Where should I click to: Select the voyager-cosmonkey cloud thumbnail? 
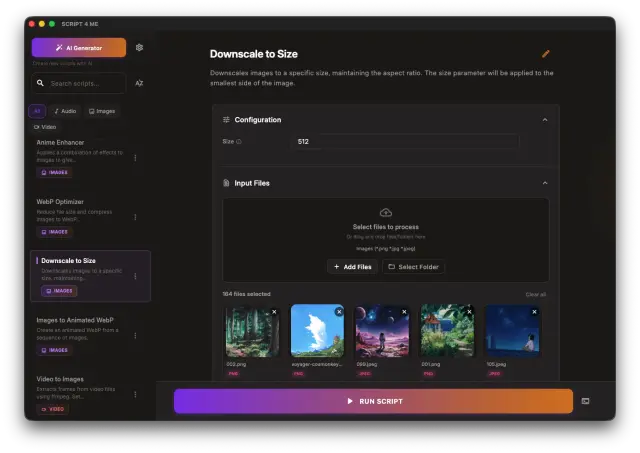click(318, 331)
